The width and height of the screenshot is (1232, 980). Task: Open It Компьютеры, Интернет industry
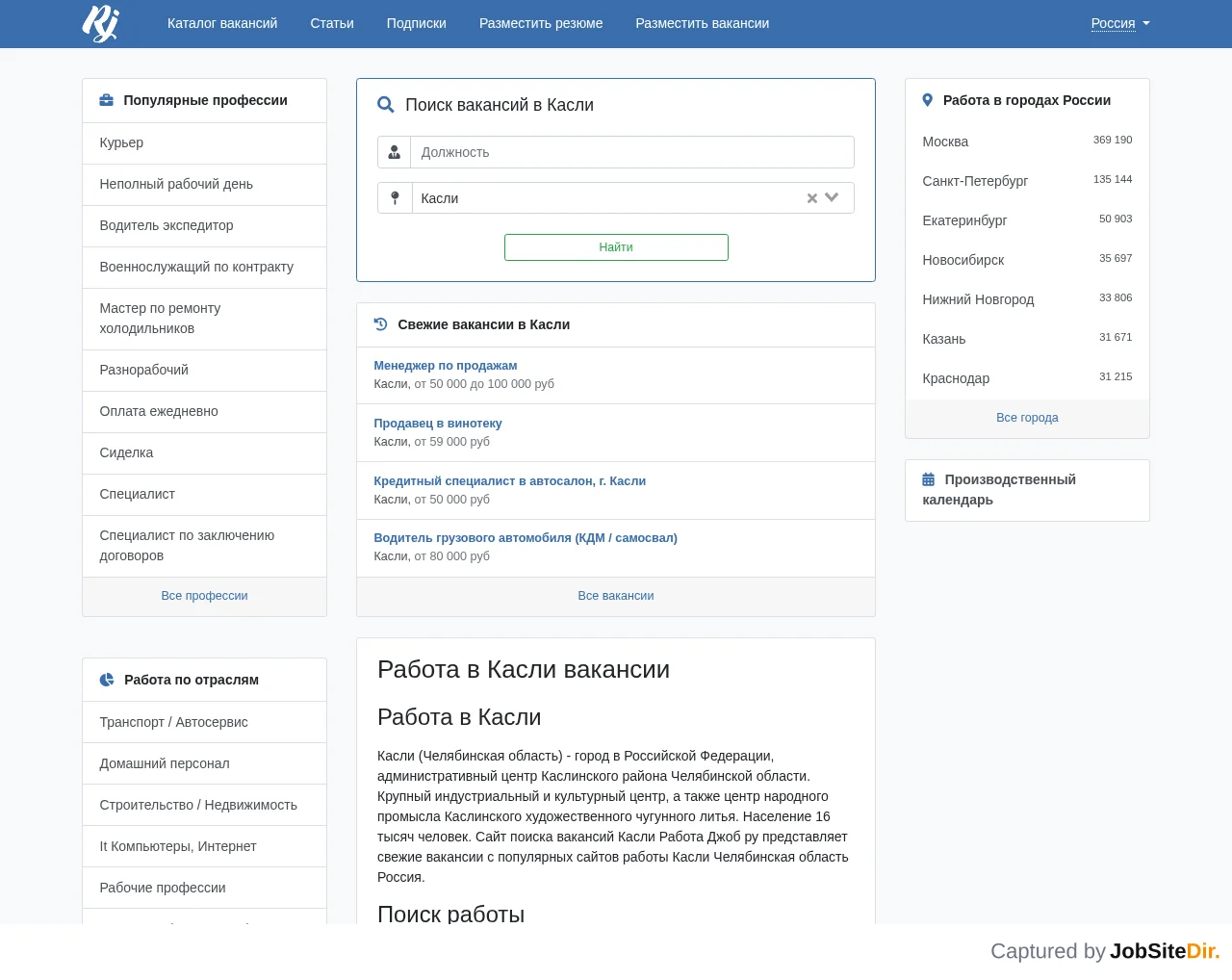tap(204, 846)
